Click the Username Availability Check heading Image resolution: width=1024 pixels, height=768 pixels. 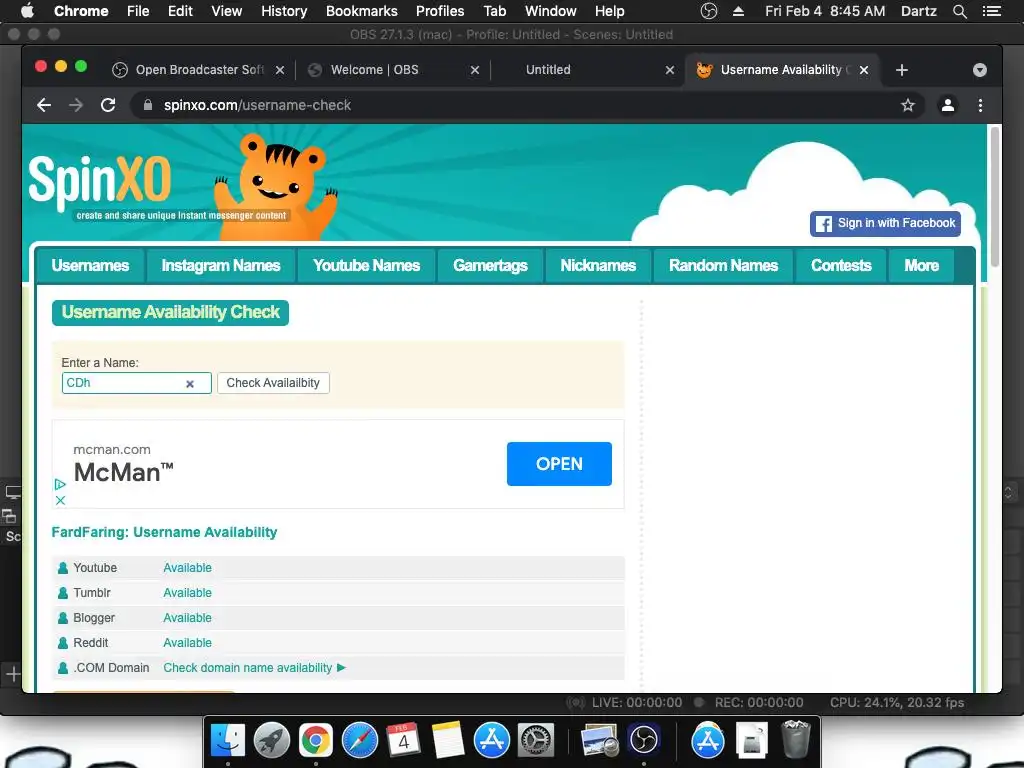pyautogui.click(x=170, y=312)
